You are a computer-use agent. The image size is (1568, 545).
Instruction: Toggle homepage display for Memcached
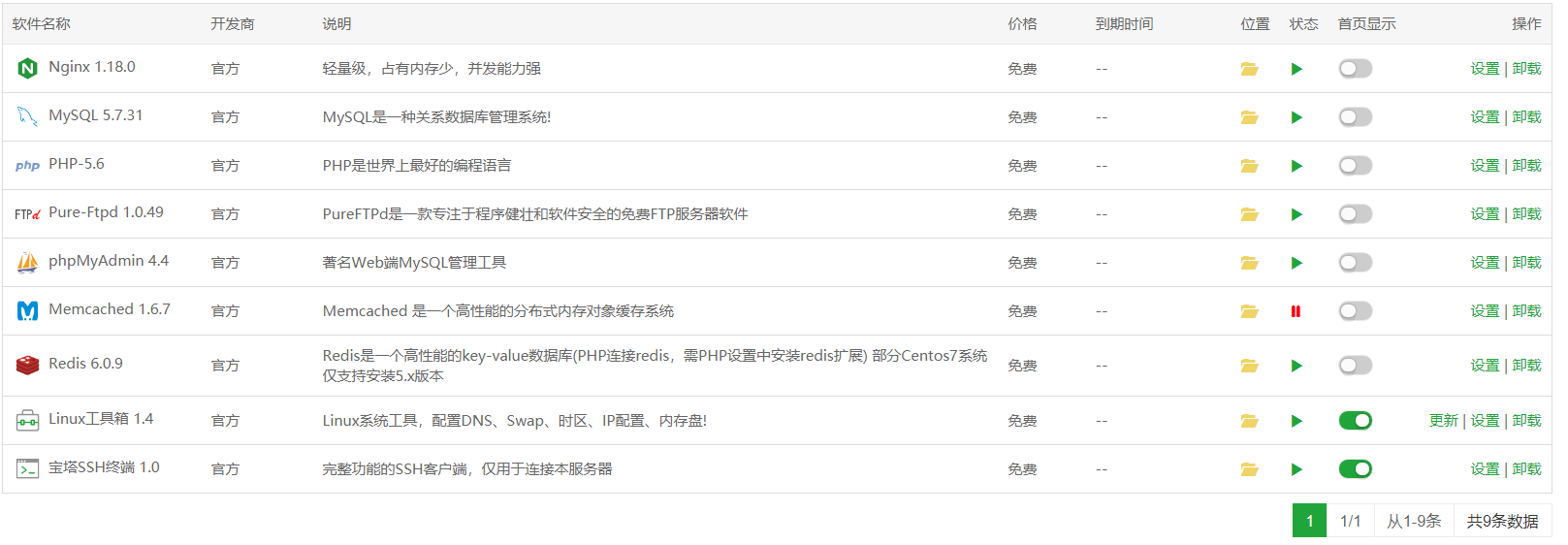(1356, 311)
